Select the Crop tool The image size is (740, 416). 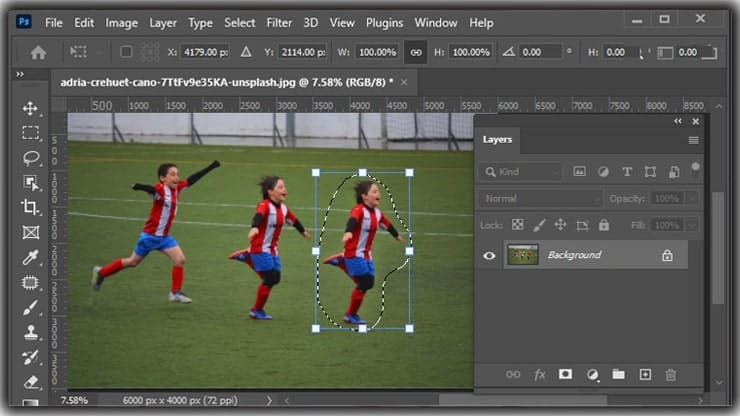[30, 207]
